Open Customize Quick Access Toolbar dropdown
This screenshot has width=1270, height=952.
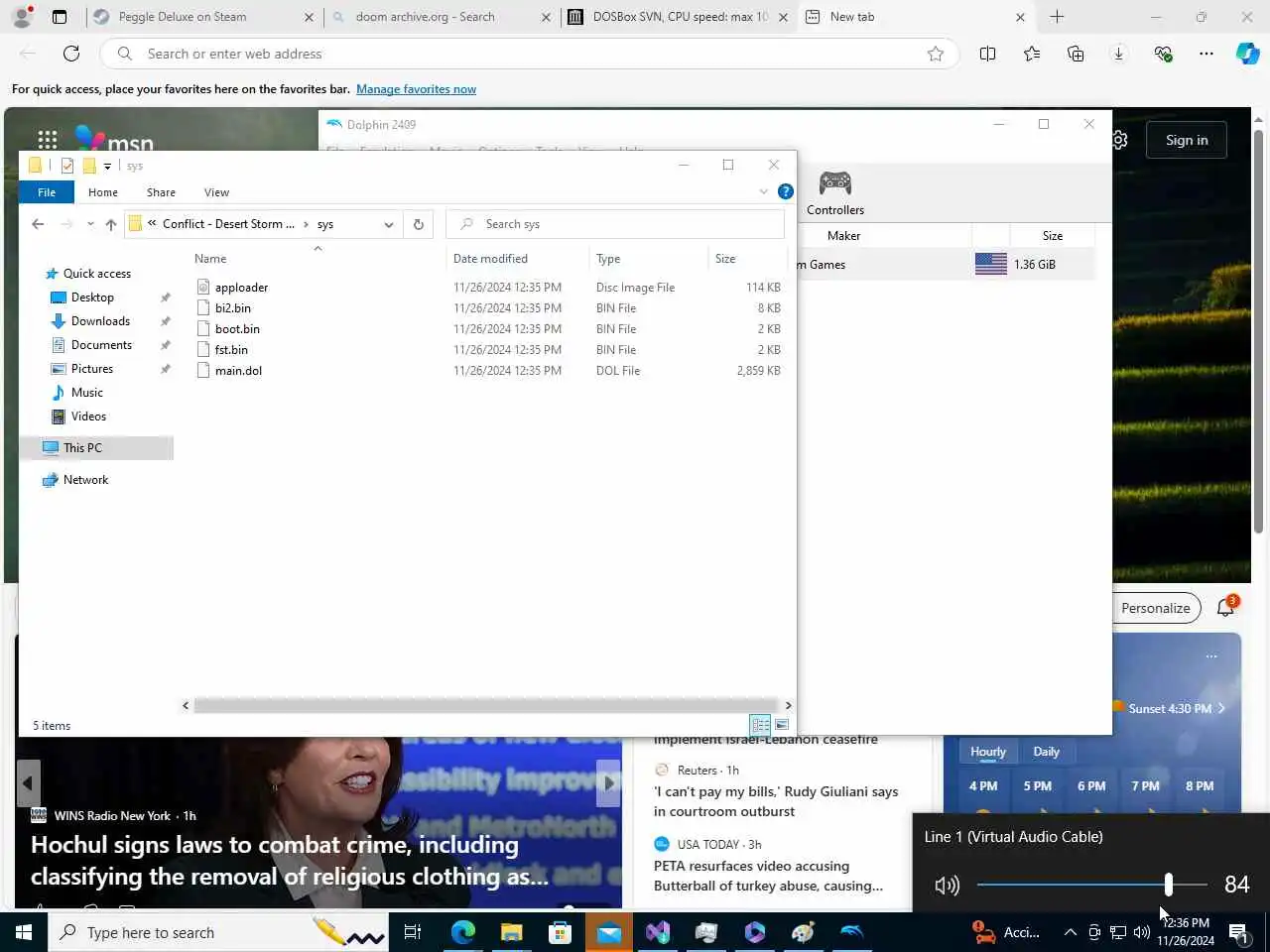pos(107,167)
